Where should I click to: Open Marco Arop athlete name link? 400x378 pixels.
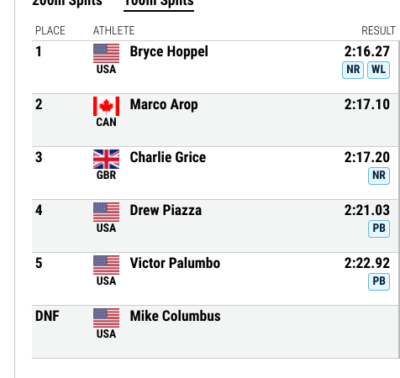point(164,105)
